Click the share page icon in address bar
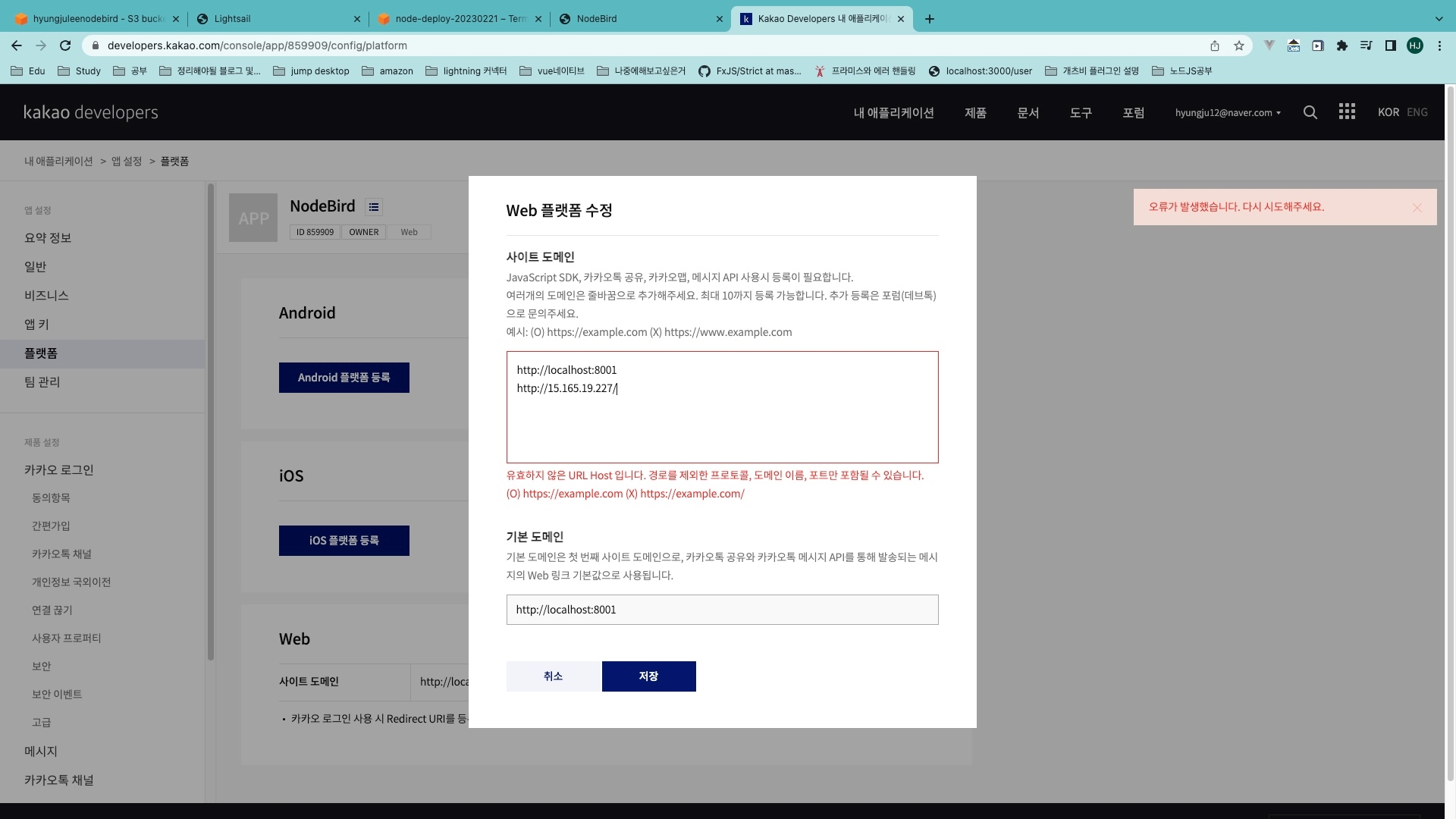This screenshot has width=1456, height=819. [x=1215, y=45]
